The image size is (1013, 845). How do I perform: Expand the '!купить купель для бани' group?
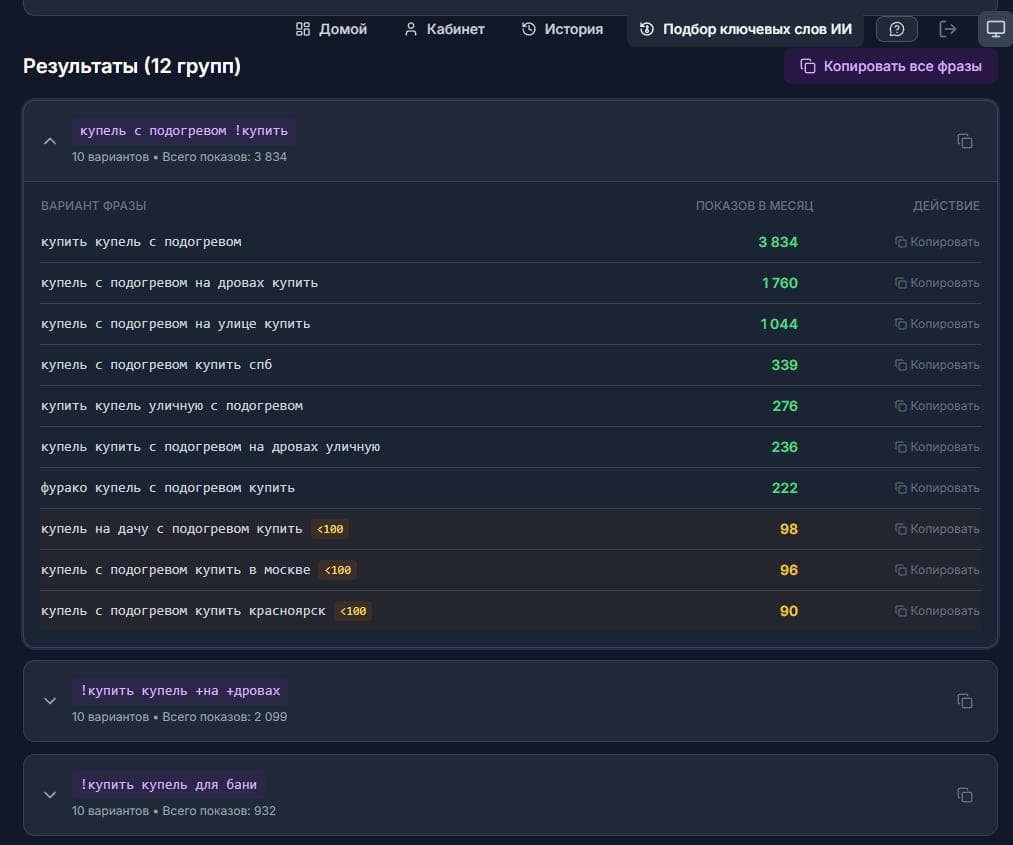point(50,795)
